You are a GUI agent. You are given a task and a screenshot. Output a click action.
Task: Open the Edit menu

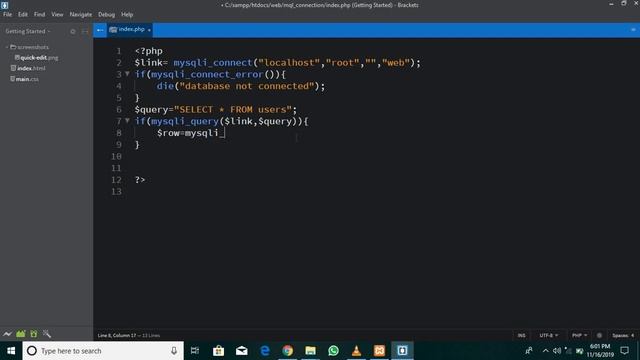(23, 14)
